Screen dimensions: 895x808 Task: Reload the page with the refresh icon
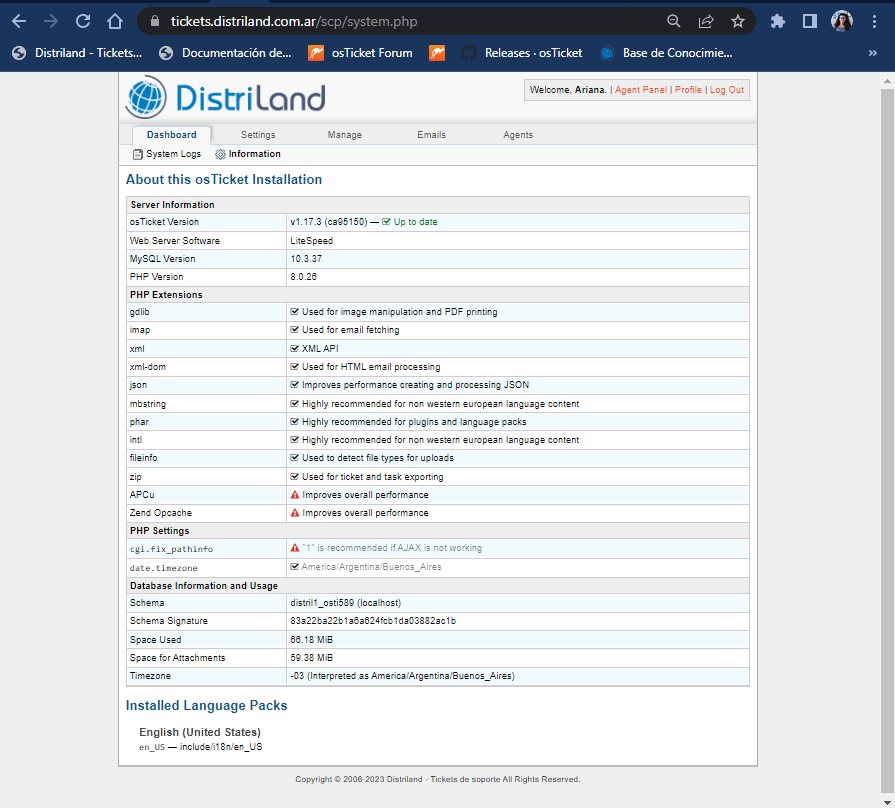pos(83,21)
